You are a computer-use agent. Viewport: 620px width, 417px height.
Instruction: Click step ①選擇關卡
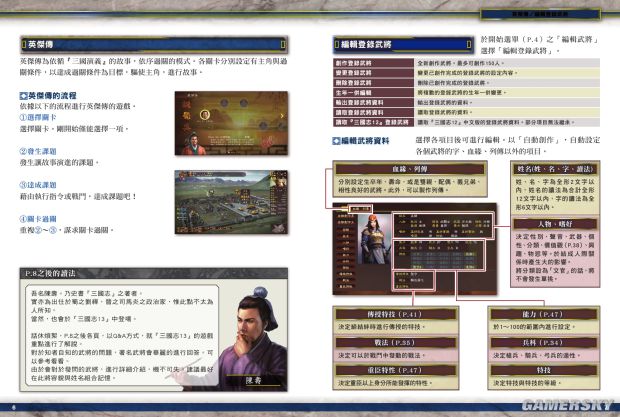[38, 118]
